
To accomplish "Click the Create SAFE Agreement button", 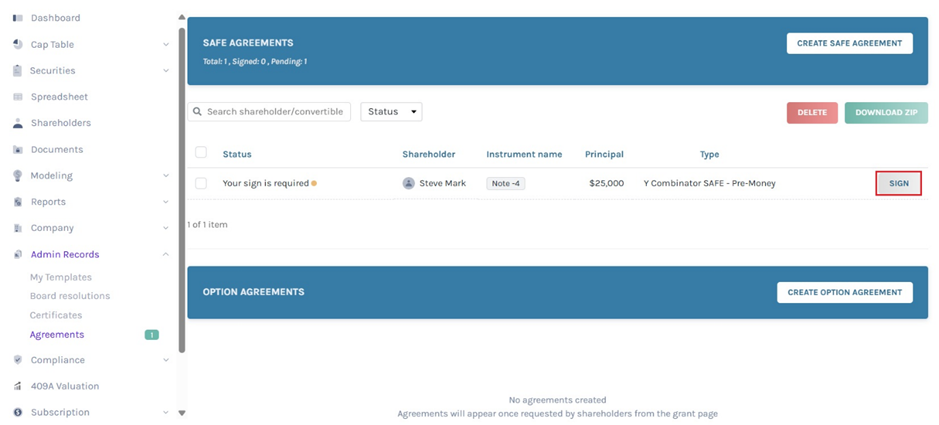I will point(849,43).
